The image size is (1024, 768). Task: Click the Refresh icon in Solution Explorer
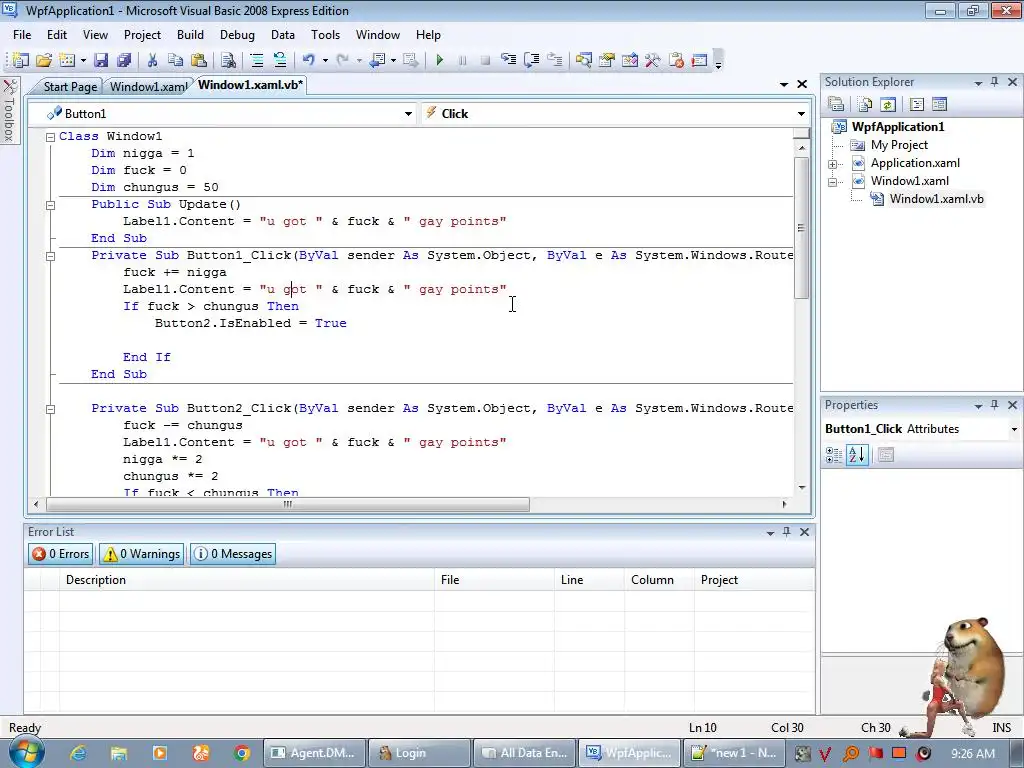tap(887, 104)
